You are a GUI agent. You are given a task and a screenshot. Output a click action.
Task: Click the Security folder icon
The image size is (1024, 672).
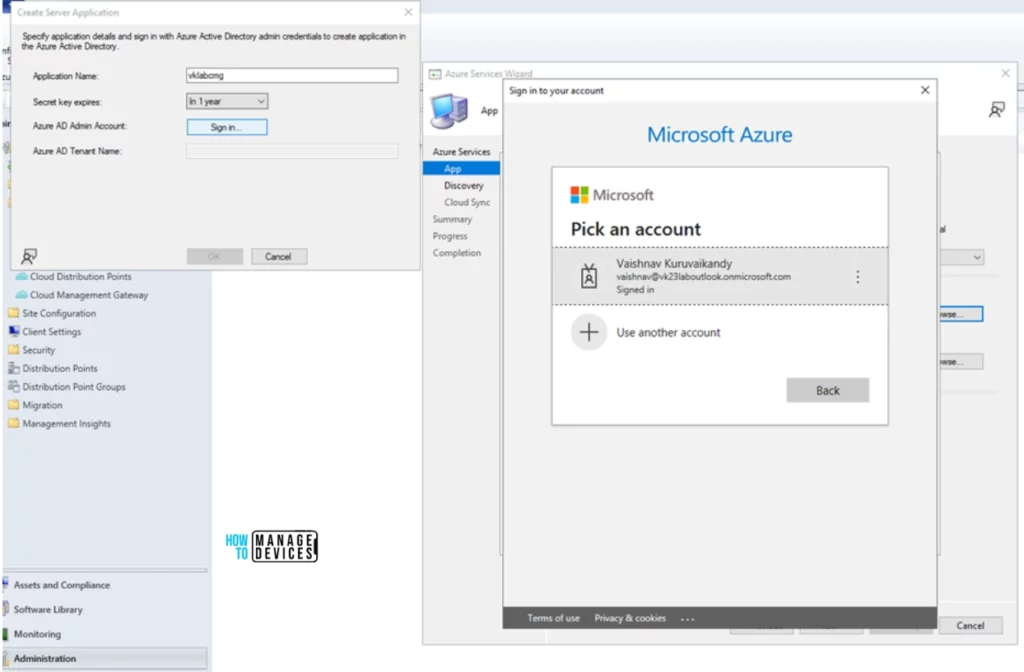13,349
